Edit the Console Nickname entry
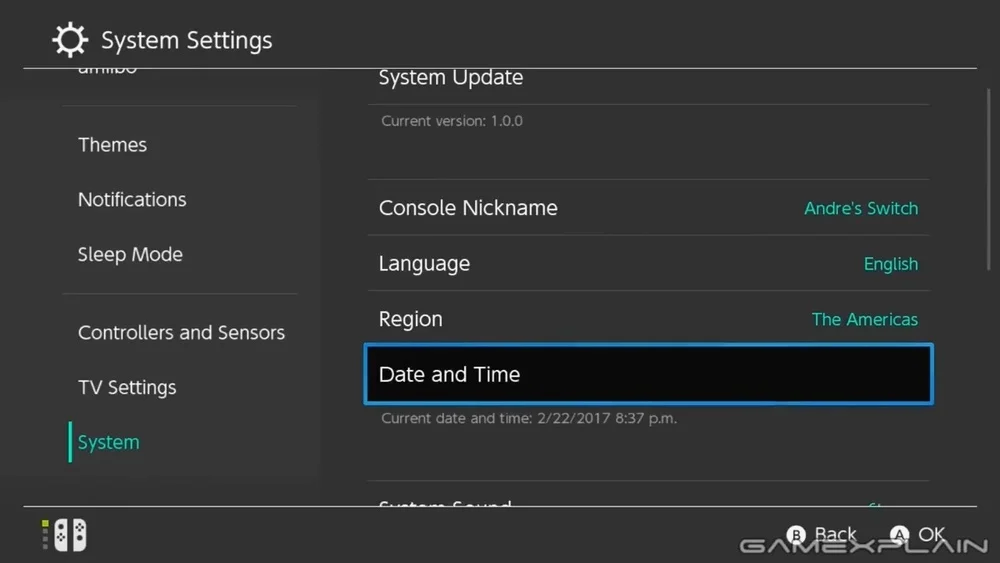Image resolution: width=1000 pixels, height=563 pixels. point(648,208)
